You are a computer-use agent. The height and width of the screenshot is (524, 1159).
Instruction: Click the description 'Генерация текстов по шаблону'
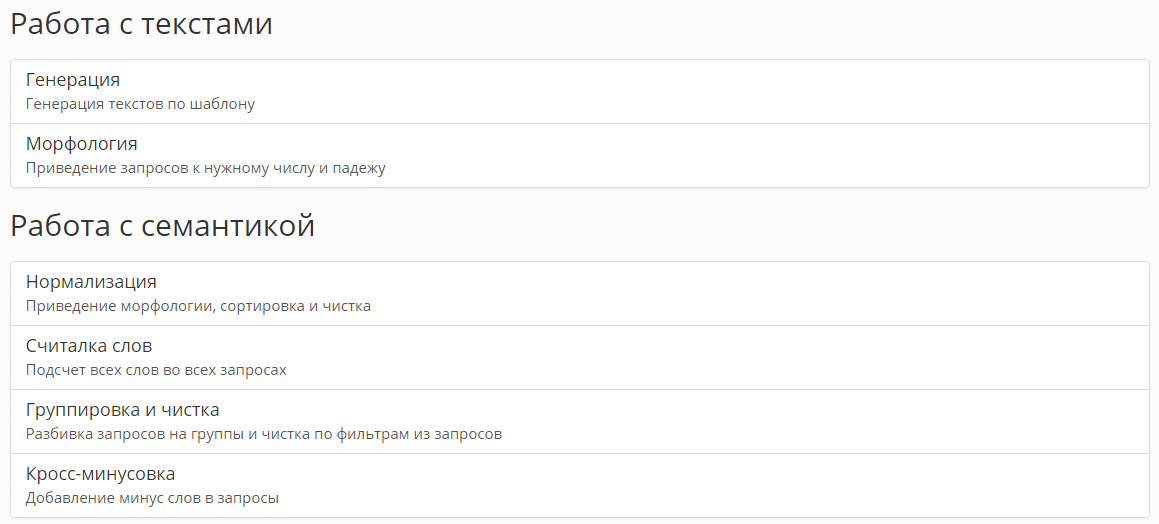pyautogui.click(x=140, y=104)
